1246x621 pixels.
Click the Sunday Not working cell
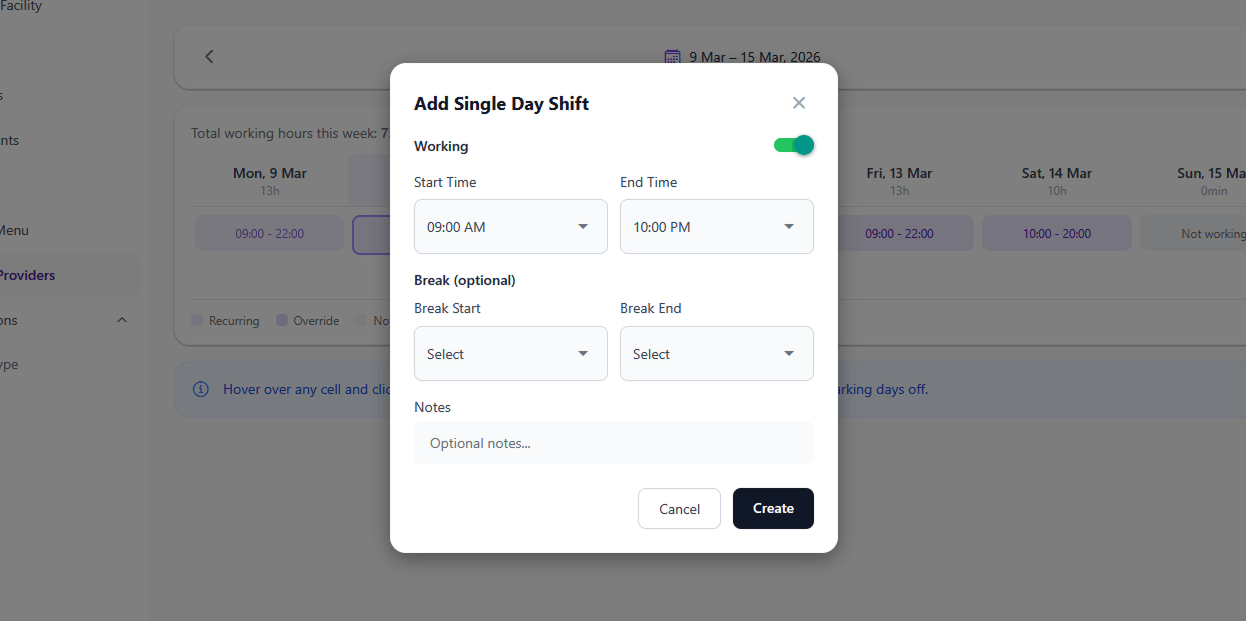(1212, 234)
